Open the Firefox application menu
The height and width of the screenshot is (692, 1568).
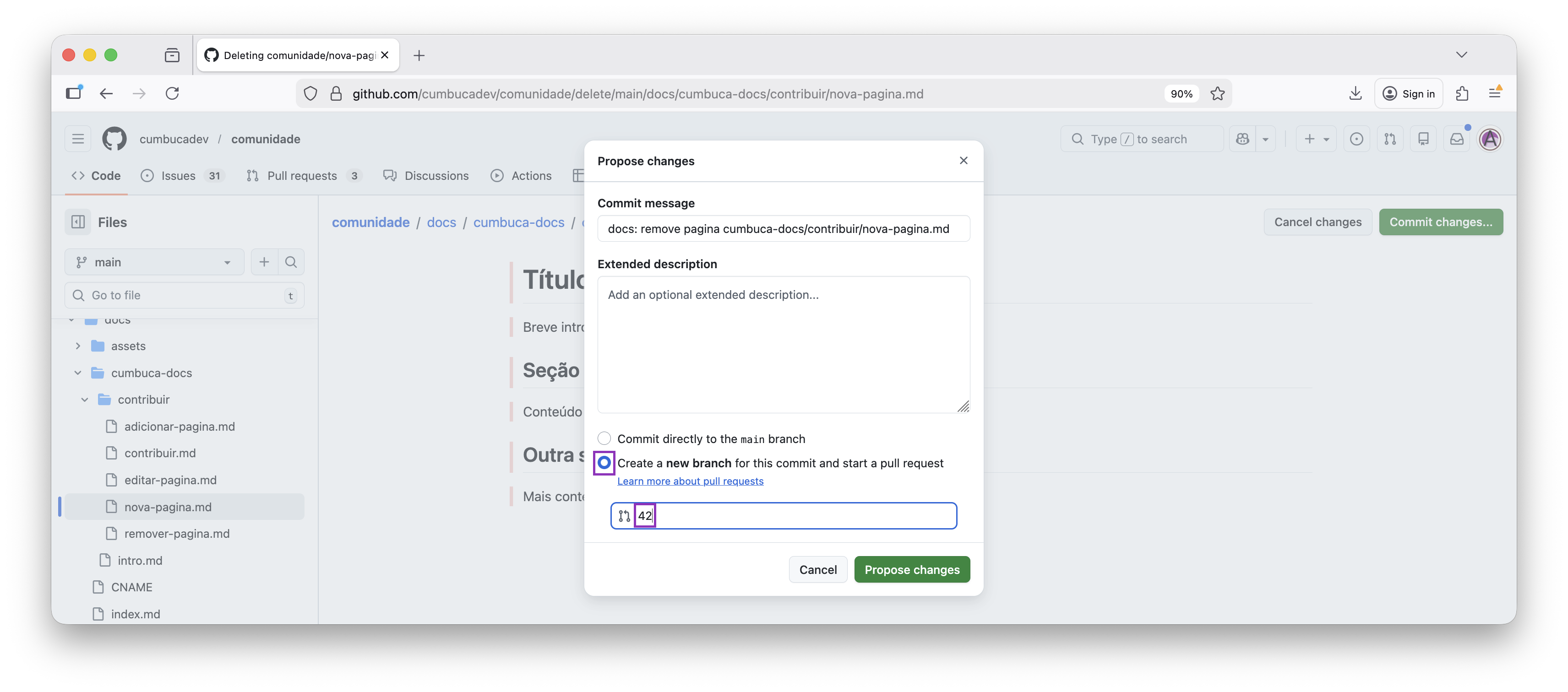1495,94
